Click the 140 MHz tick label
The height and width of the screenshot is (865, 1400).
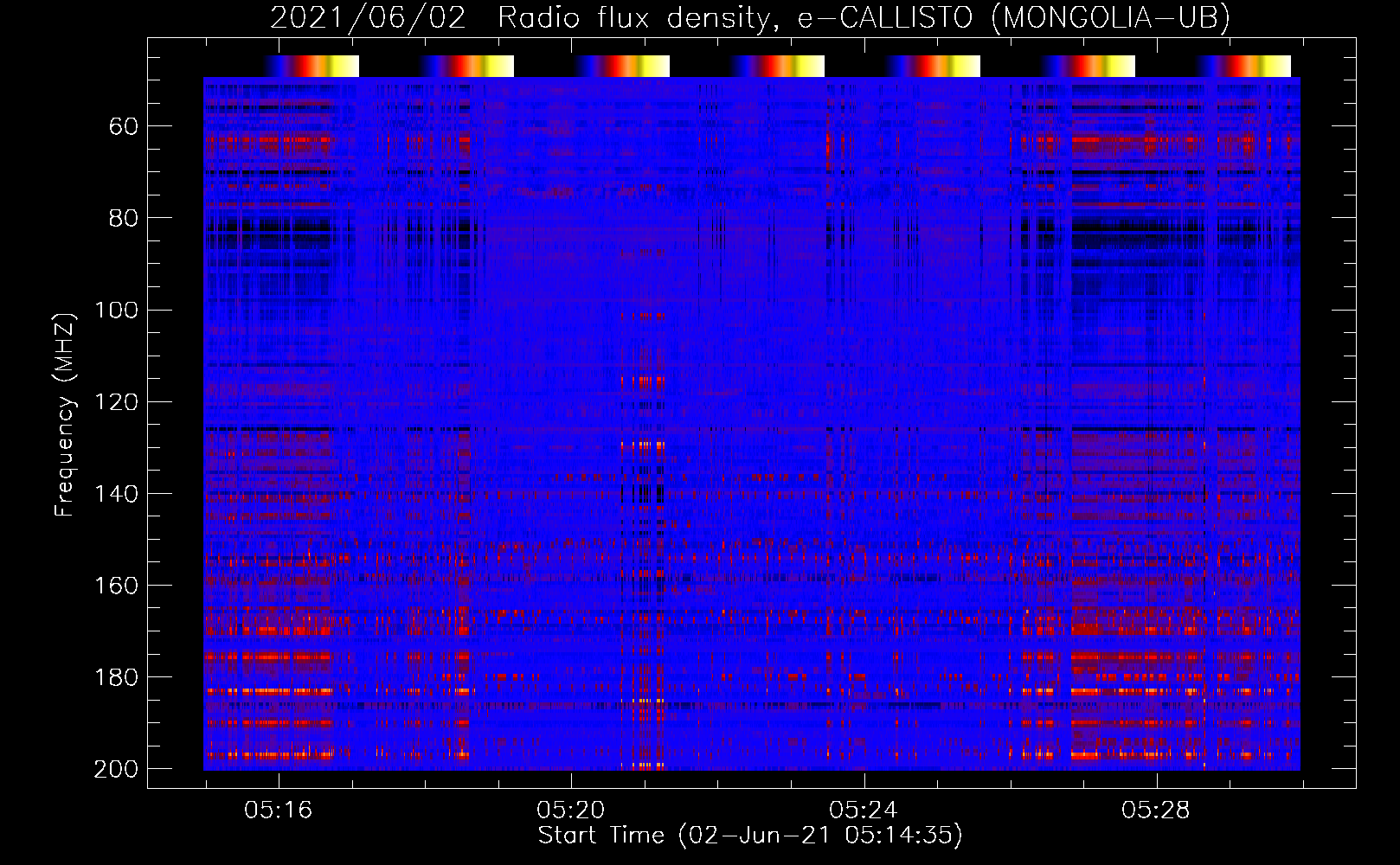(117, 493)
